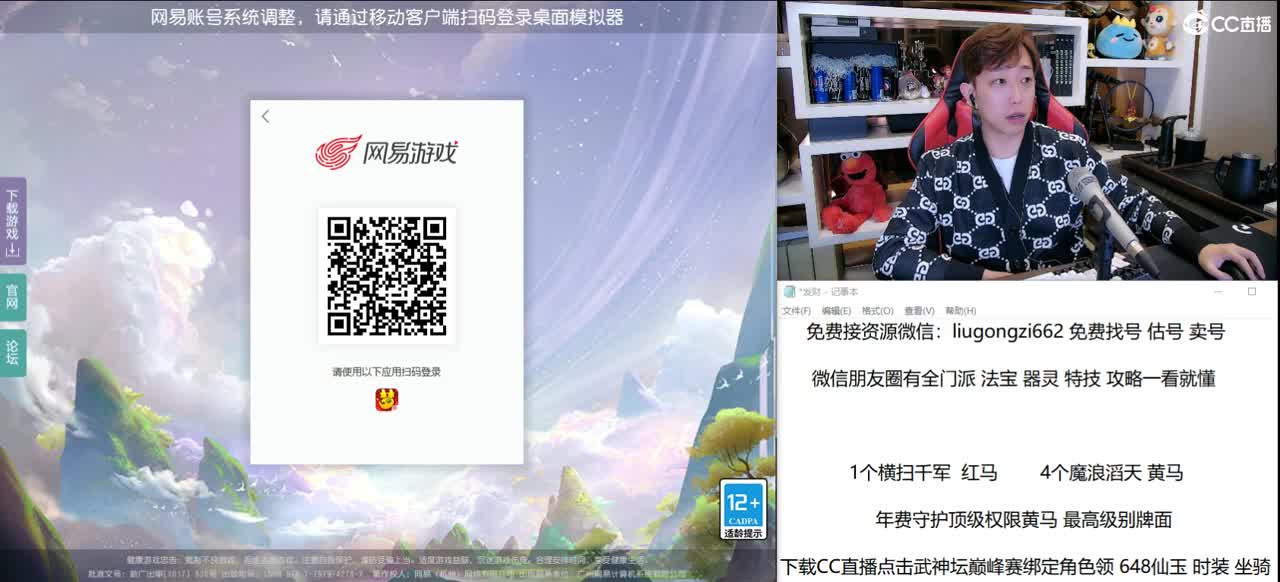Image resolution: width=1280 pixels, height=582 pixels.
Task: Open Notepad 查看(V) menu
Action: (x=919, y=311)
